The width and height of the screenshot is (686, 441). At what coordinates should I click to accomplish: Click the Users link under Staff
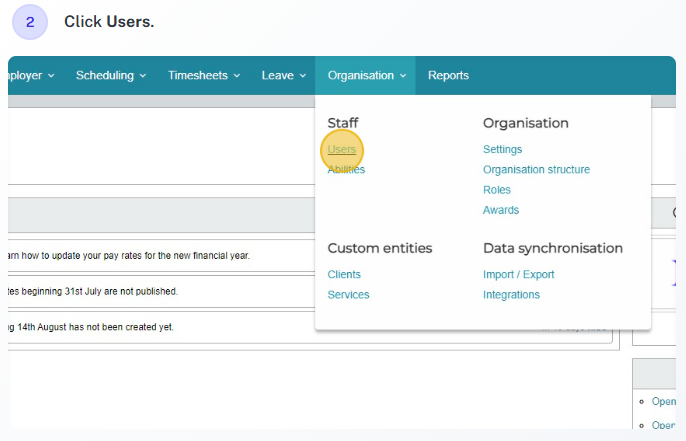click(x=342, y=149)
